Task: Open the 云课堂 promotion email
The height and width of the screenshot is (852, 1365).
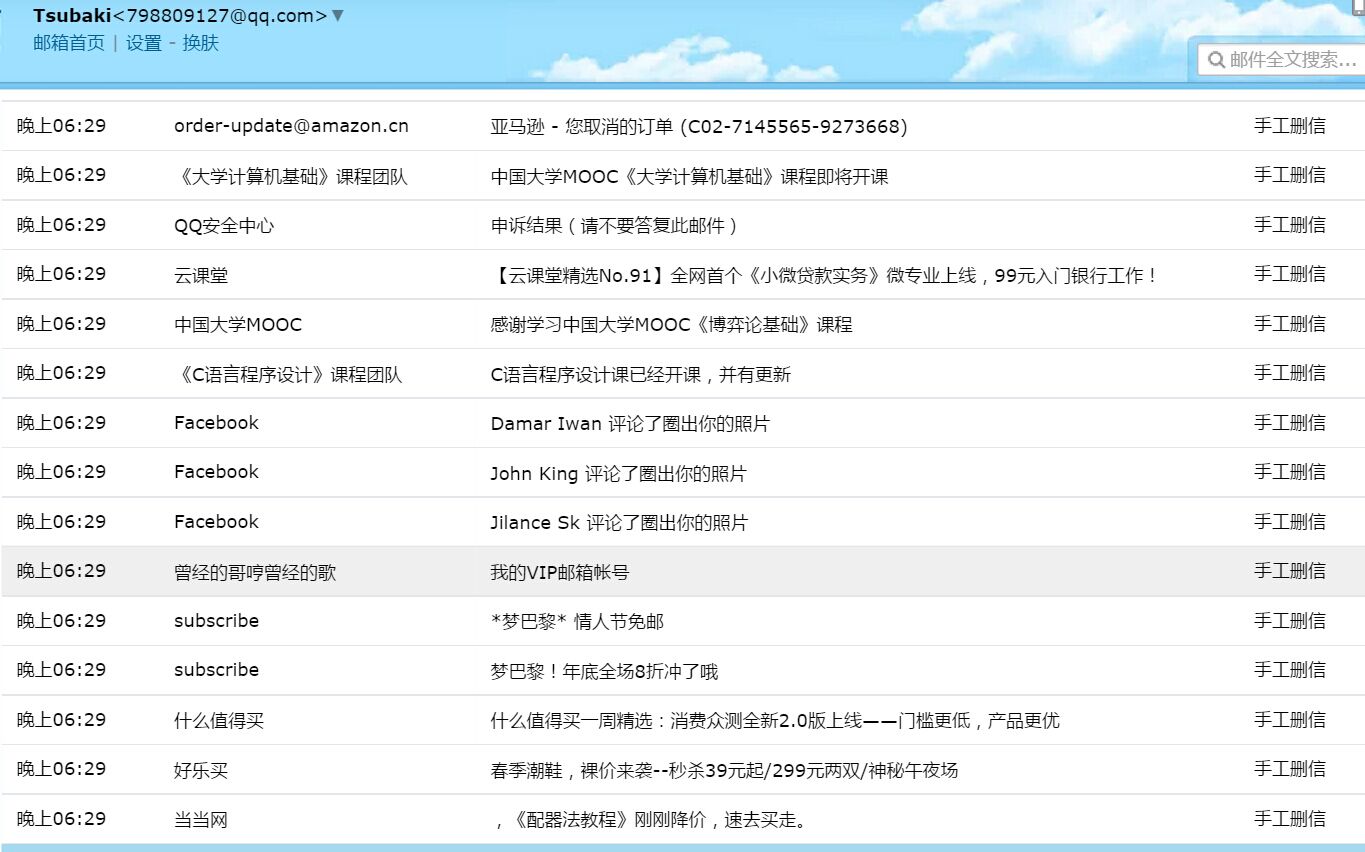Action: point(822,274)
